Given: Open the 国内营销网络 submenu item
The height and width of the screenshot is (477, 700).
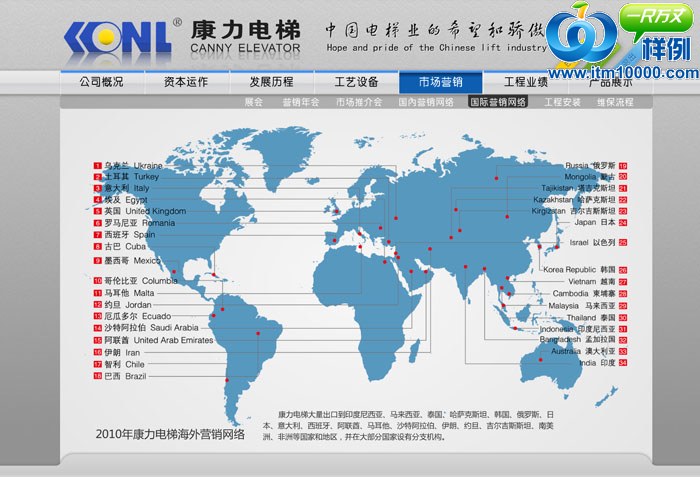Looking at the screenshot, I should click(x=426, y=102).
